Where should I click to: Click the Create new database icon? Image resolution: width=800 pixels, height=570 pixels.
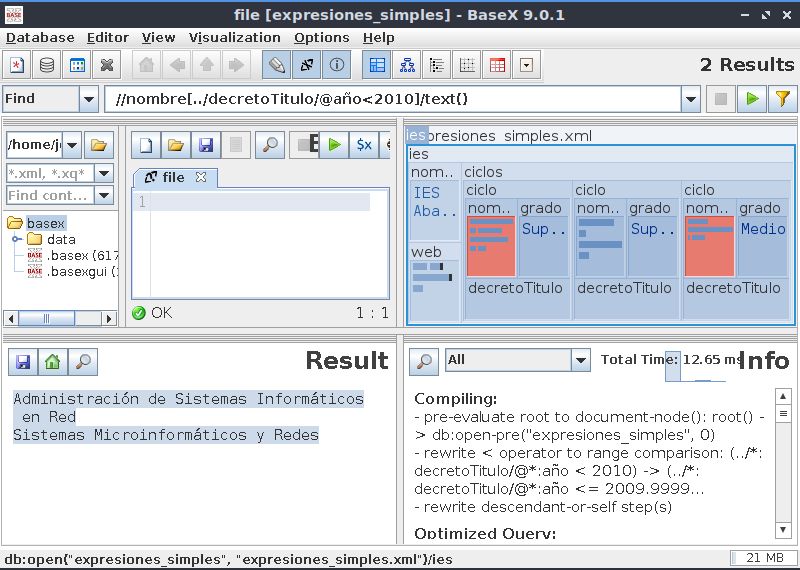[17, 66]
